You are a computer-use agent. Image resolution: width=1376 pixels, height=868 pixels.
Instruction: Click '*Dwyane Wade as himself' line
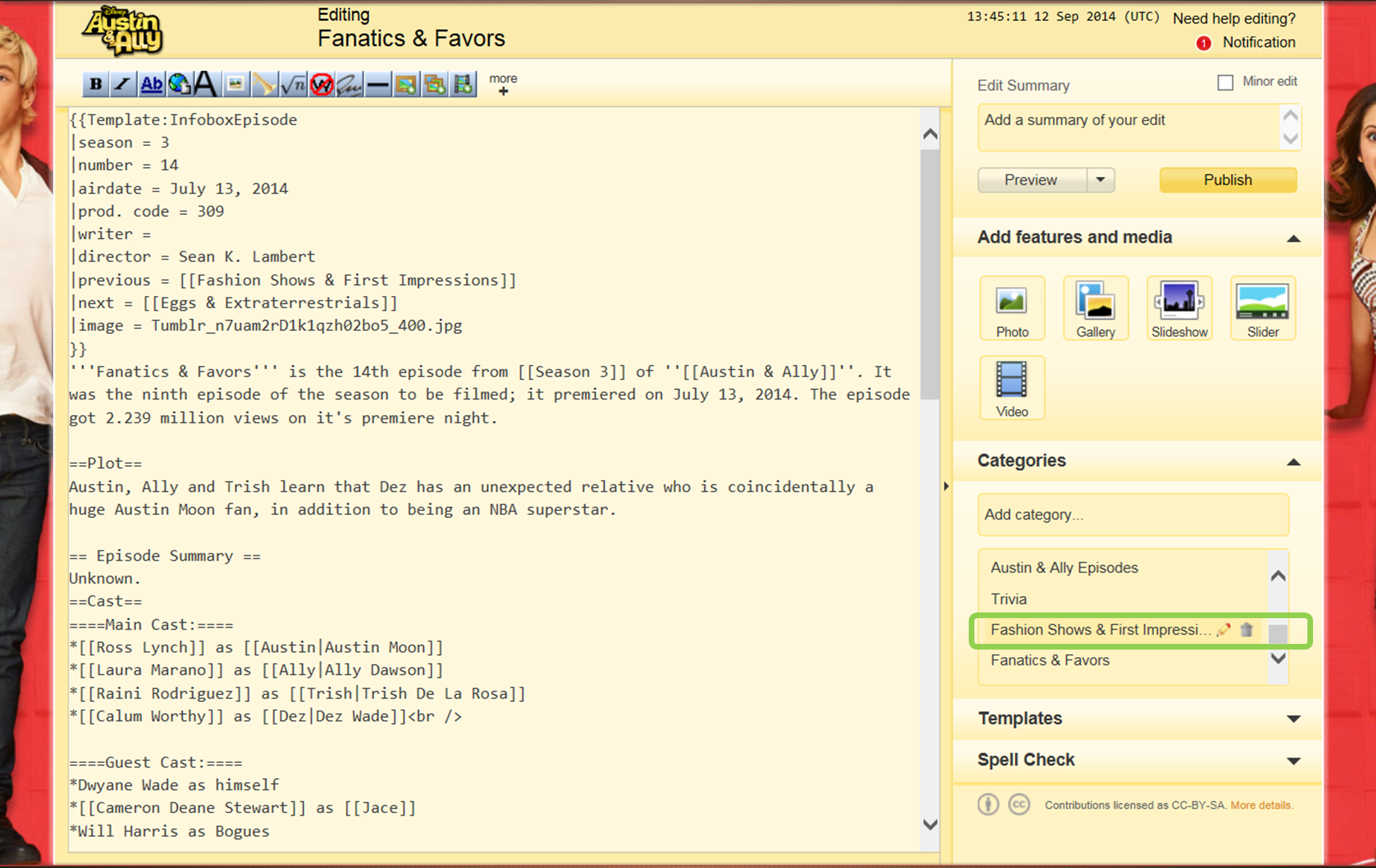tap(174, 786)
